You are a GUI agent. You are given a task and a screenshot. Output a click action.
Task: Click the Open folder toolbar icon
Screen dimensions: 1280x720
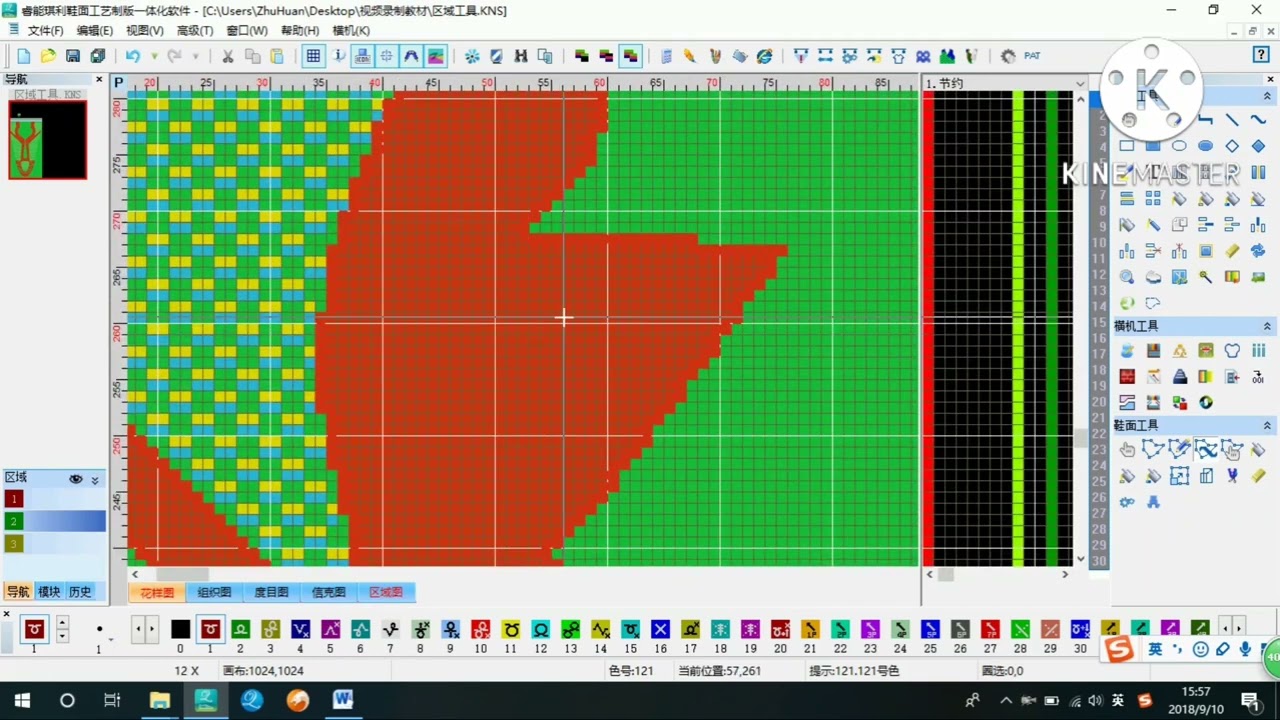pyautogui.click(x=48, y=56)
